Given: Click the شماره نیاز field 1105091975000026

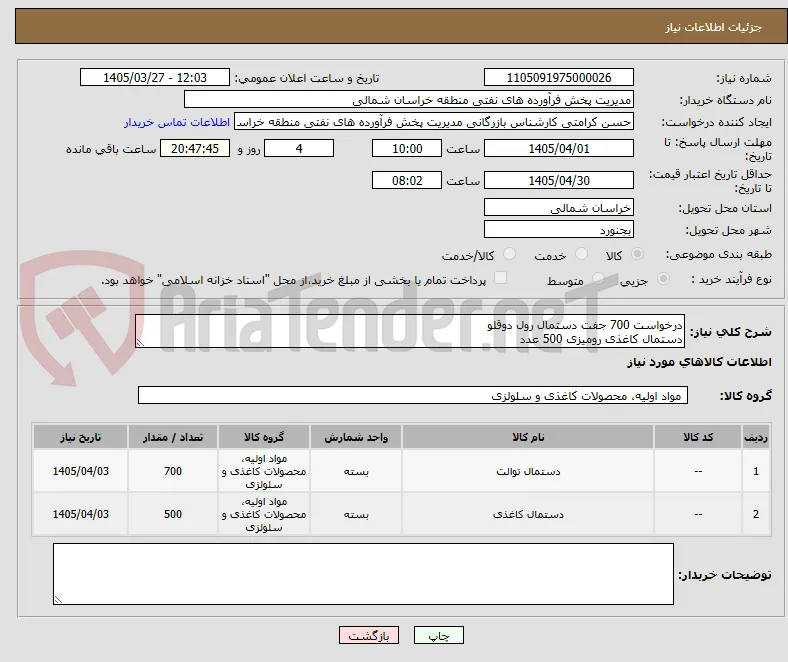Looking at the screenshot, I should click(x=558, y=77).
